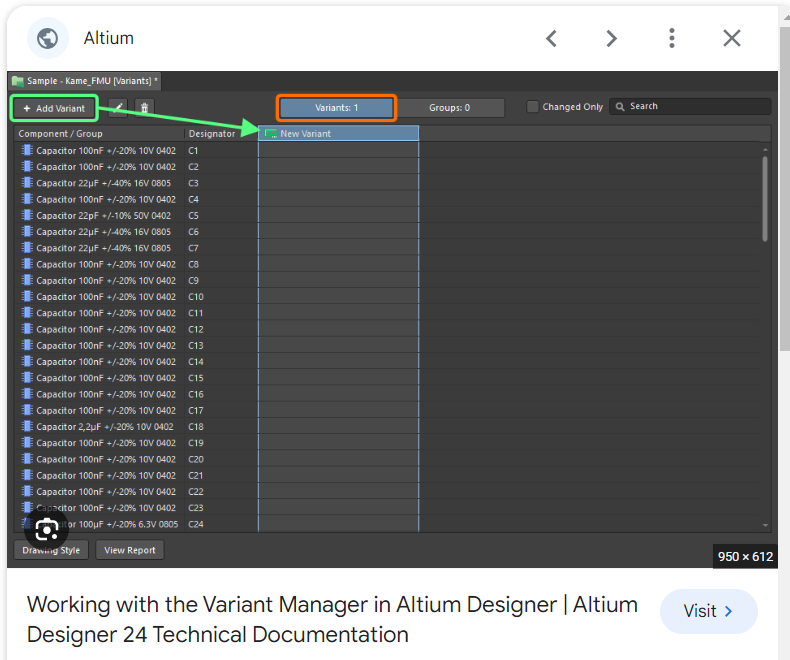Select the Capacitor 100nF row for C12
Image resolution: width=790 pixels, height=660 pixels.
coord(106,329)
